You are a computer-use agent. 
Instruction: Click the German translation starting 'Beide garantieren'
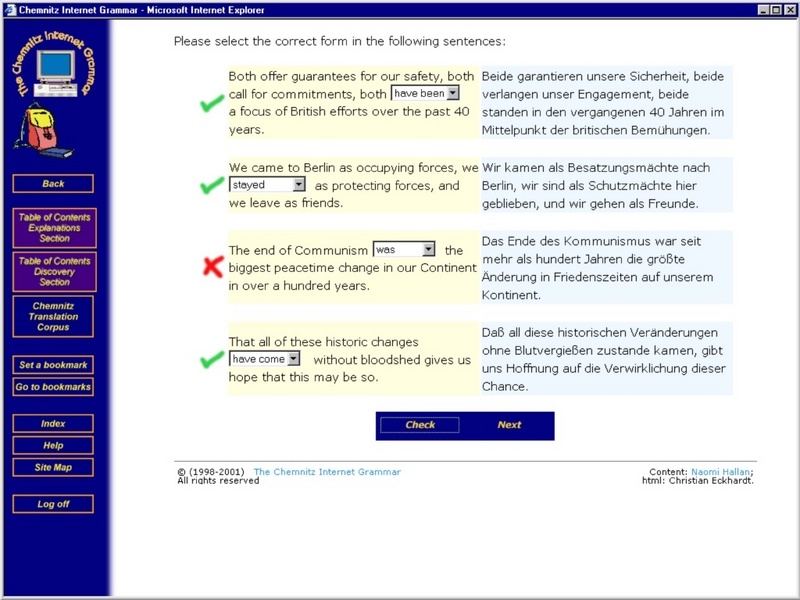[606, 103]
